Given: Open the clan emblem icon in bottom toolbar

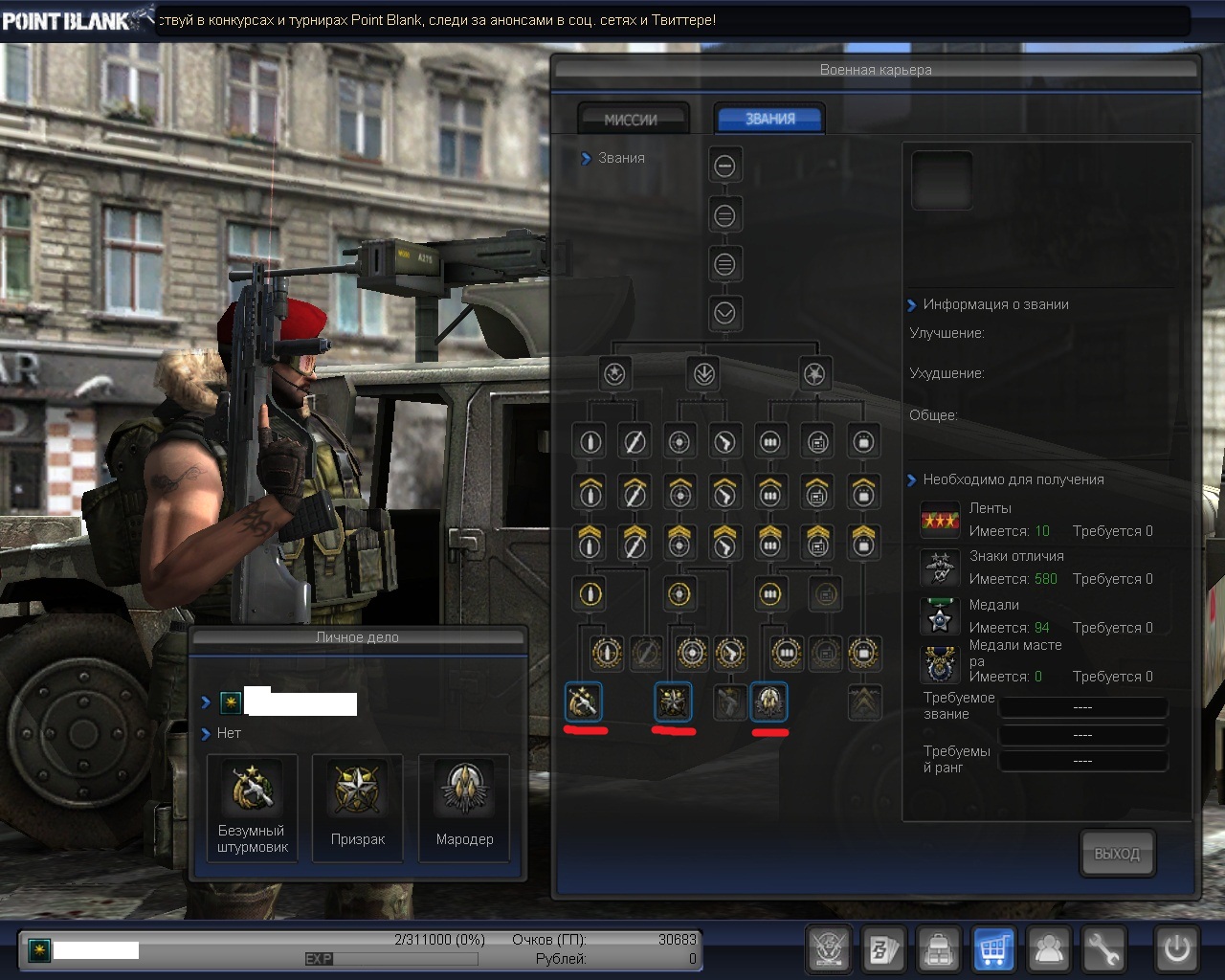Looking at the screenshot, I should click(830, 949).
